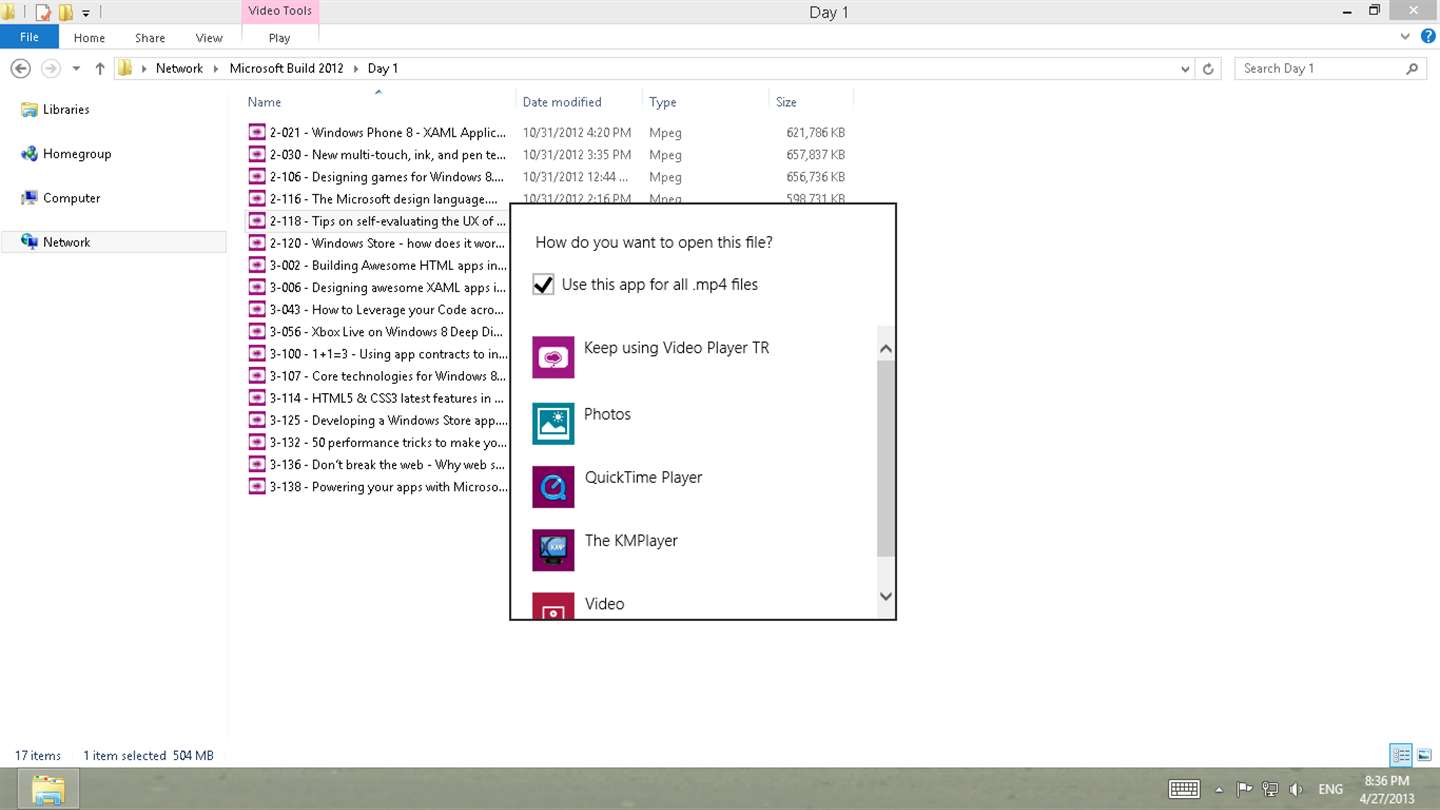
Task: Switch to large thumbnails view icon
Action: coord(1425,755)
